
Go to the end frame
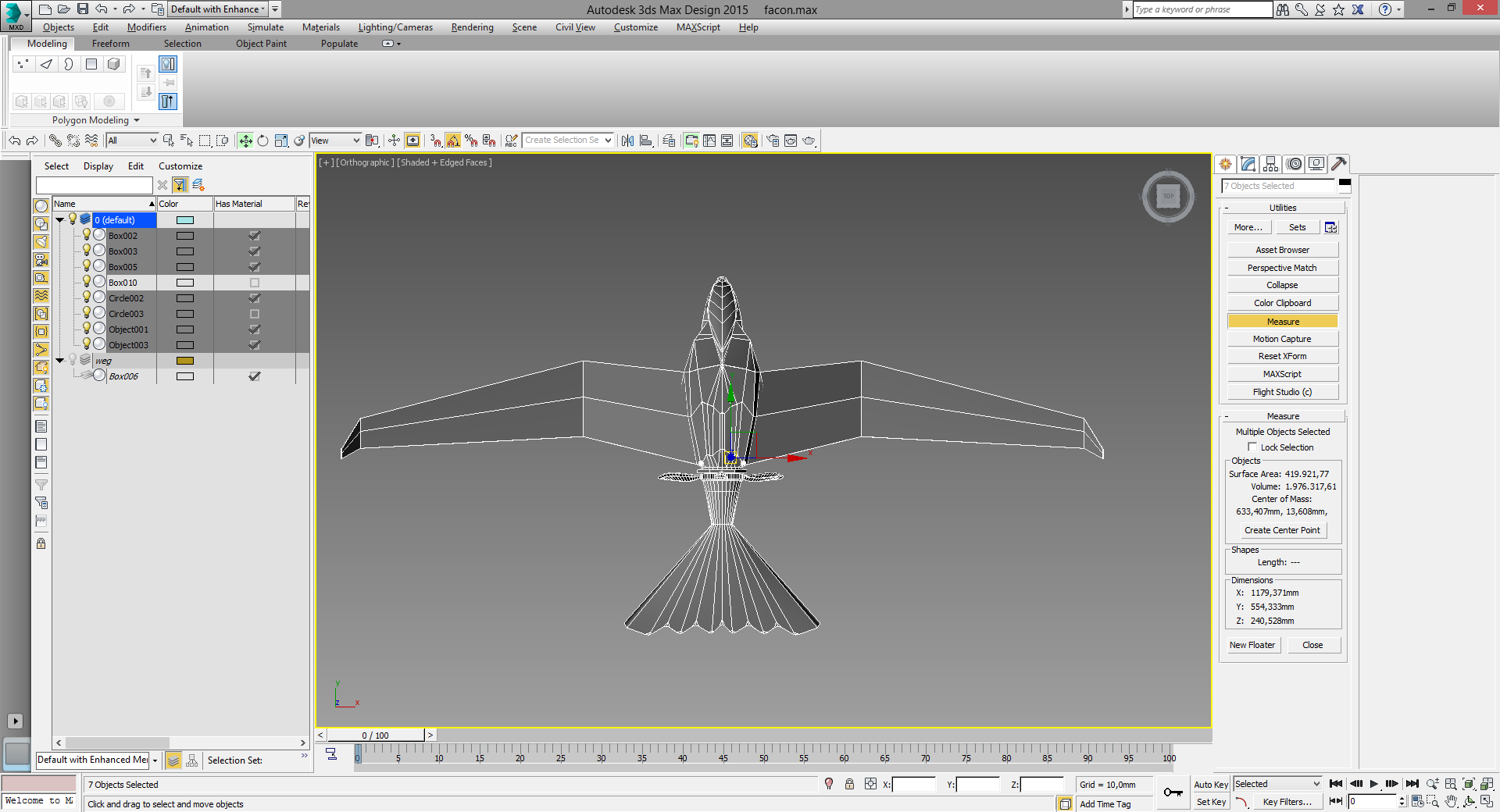1412,784
